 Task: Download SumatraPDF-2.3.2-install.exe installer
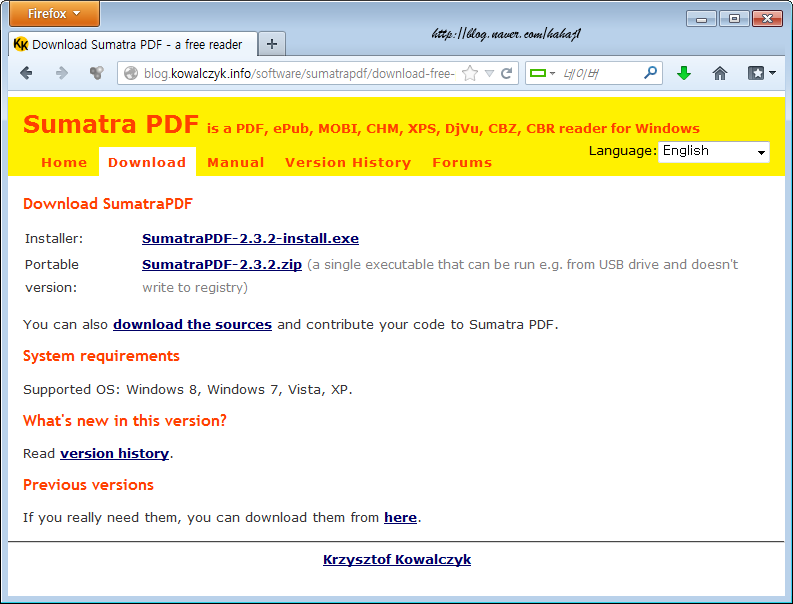point(250,238)
